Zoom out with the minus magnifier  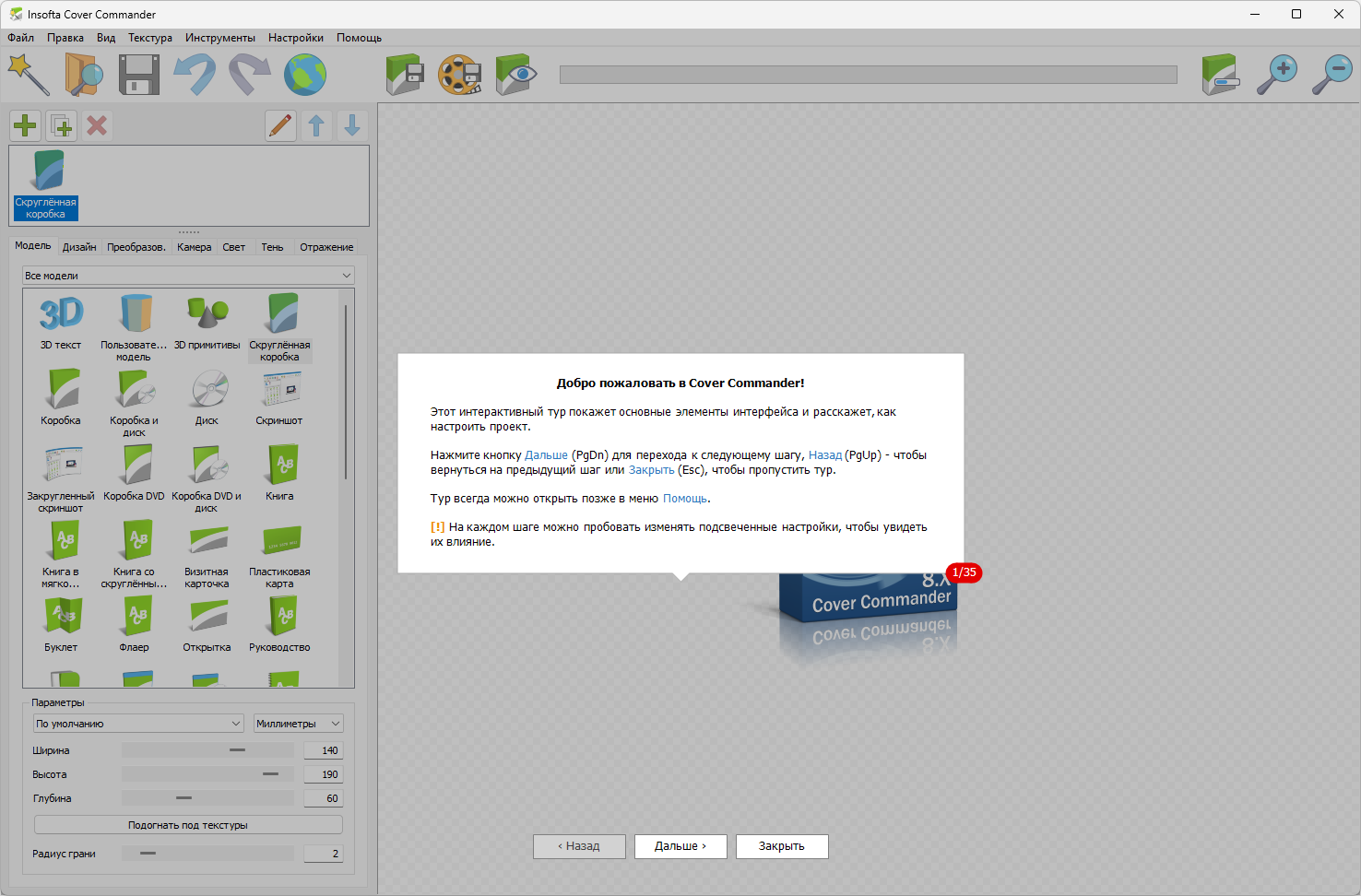(1332, 75)
